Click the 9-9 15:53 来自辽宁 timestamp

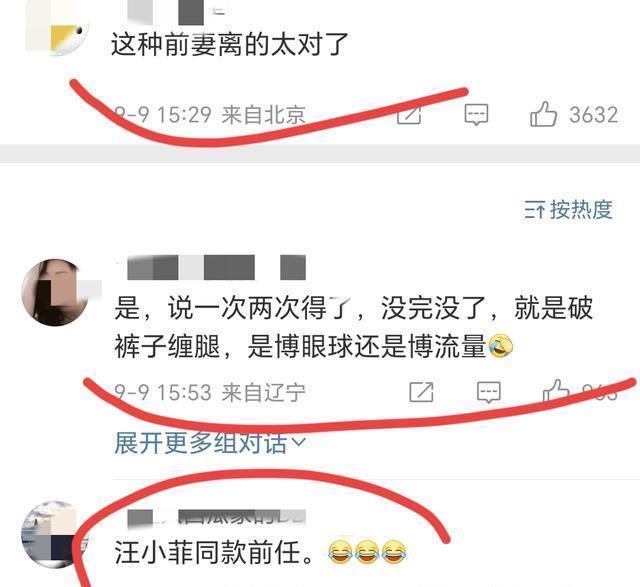point(210,393)
